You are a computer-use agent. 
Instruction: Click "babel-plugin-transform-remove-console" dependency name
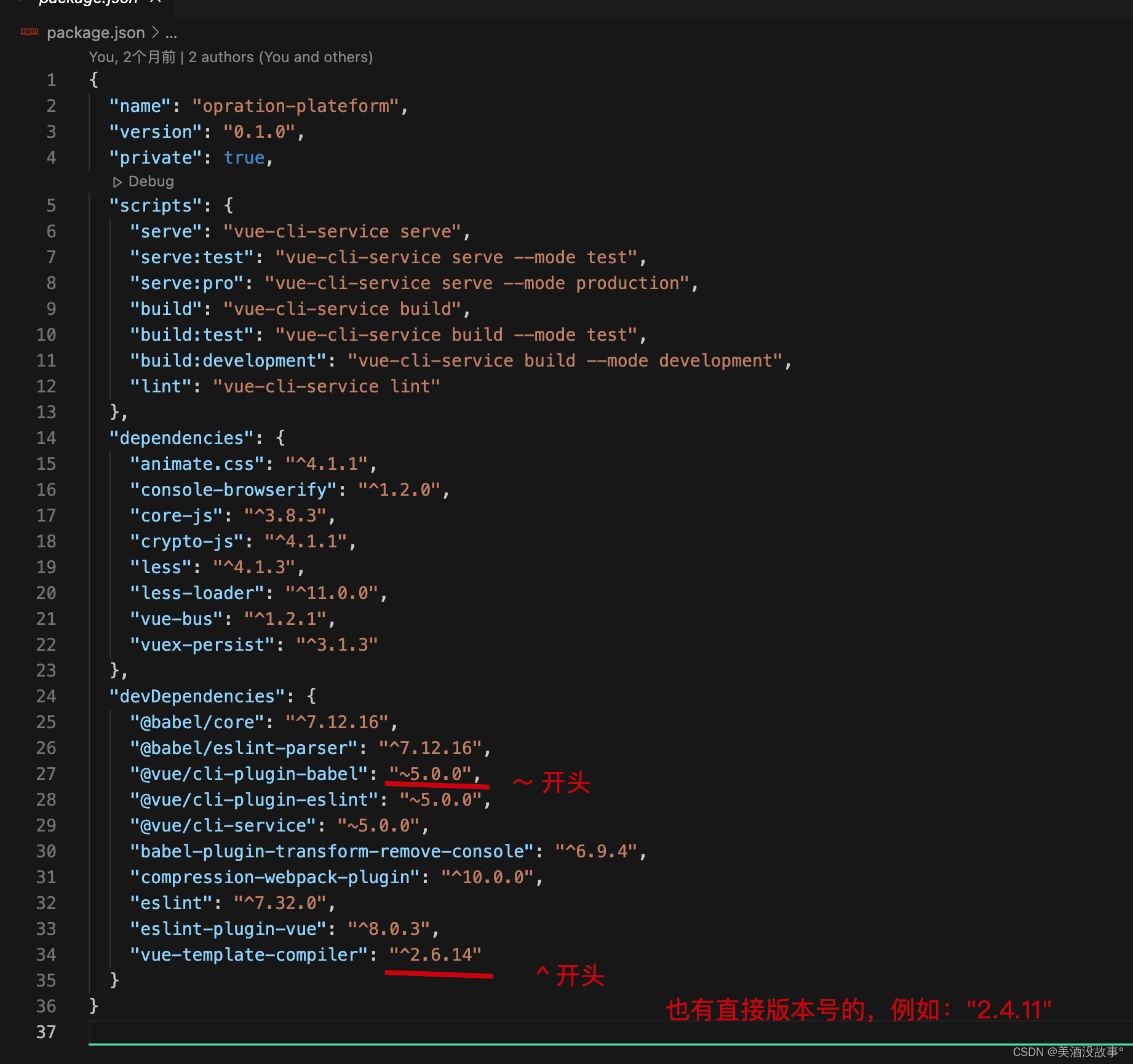332,851
